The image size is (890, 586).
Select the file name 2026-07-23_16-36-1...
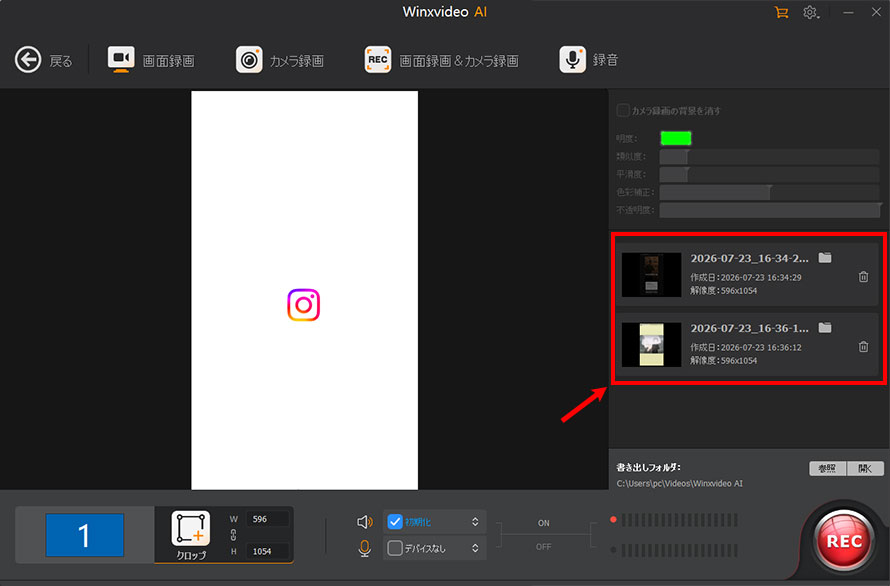(749, 328)
